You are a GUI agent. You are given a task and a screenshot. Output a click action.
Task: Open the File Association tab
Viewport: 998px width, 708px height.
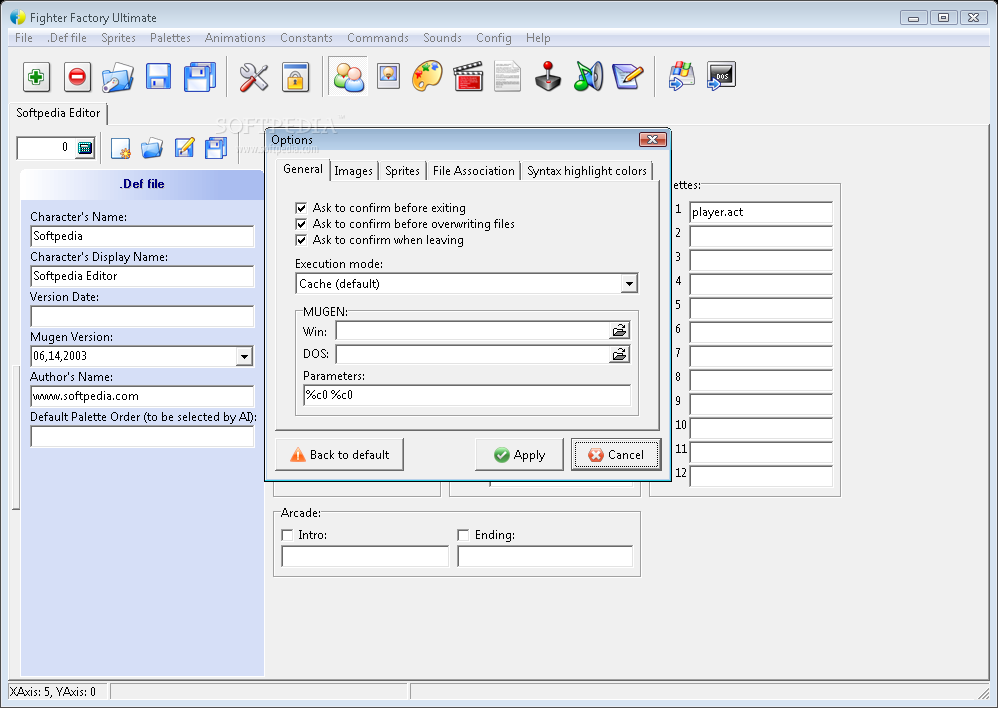coord(474,171)
